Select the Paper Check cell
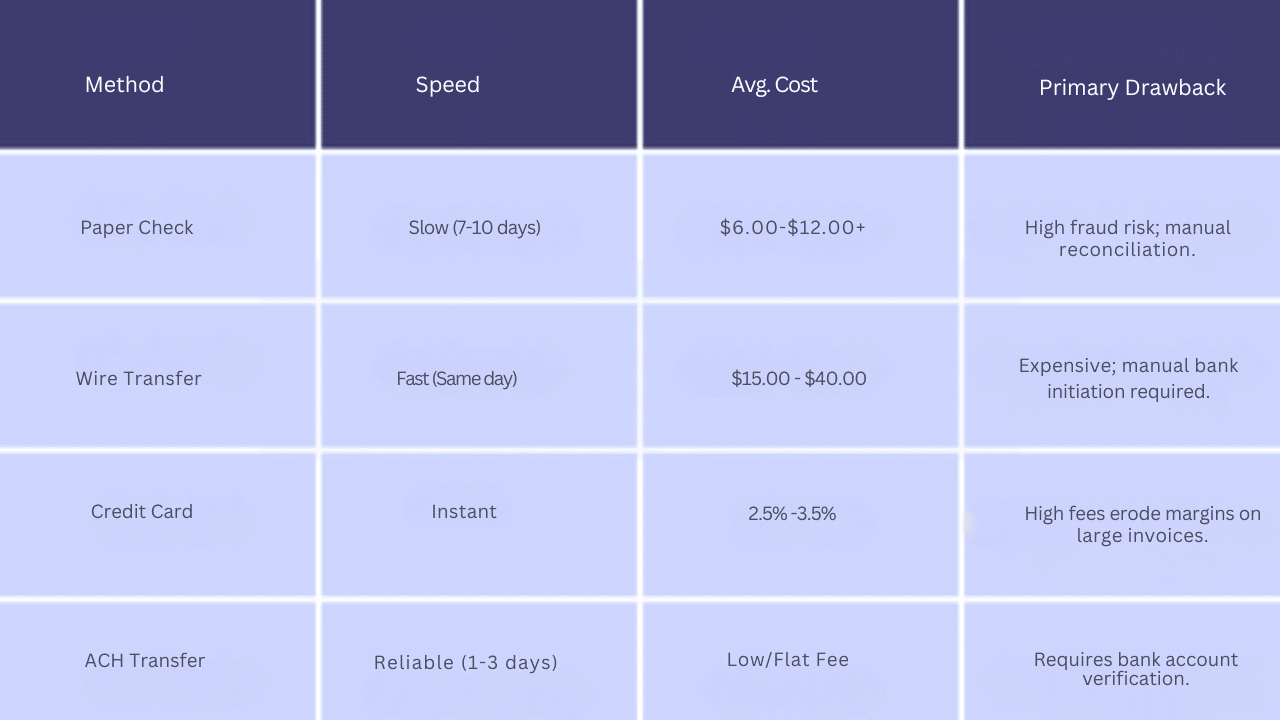 (x=137, y=228)
